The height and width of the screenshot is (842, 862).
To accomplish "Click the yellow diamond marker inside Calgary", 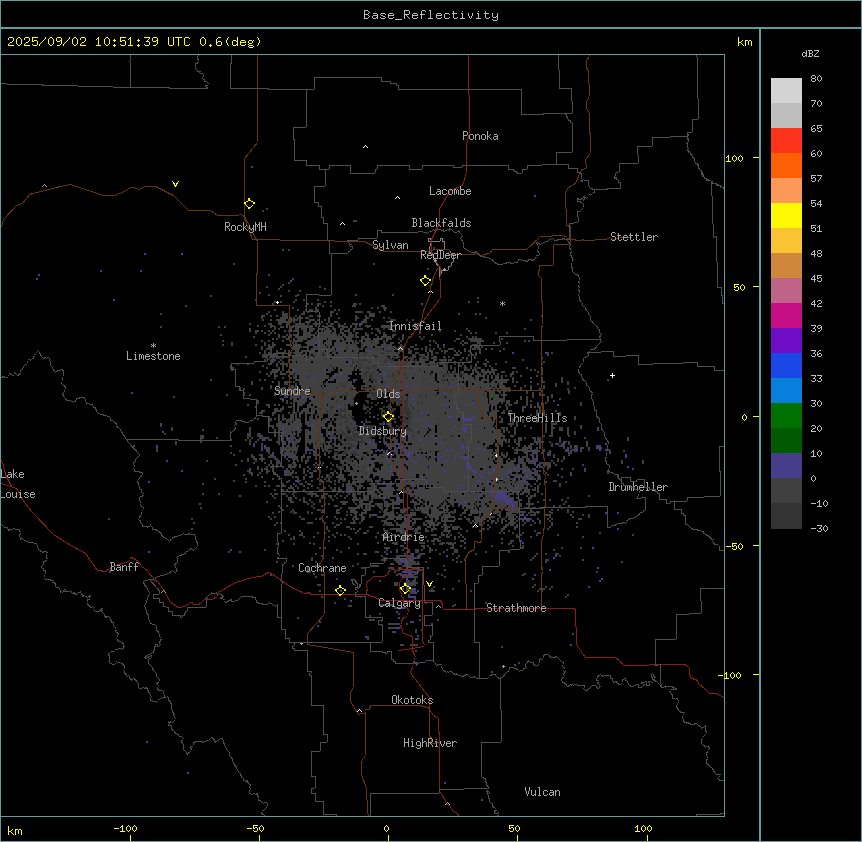I will click(x=405, y=589).
